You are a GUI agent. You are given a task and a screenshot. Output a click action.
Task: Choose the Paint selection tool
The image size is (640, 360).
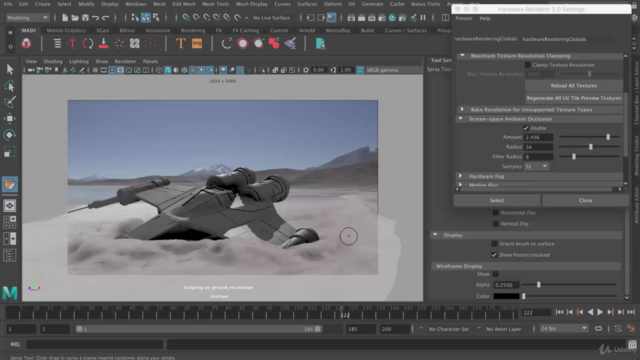click(x=10, y=102)
